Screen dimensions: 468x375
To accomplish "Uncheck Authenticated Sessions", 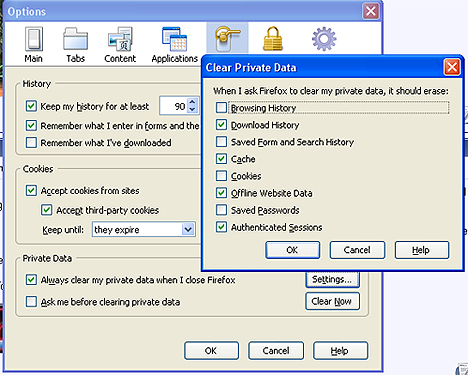I will (x=221, y=227).
